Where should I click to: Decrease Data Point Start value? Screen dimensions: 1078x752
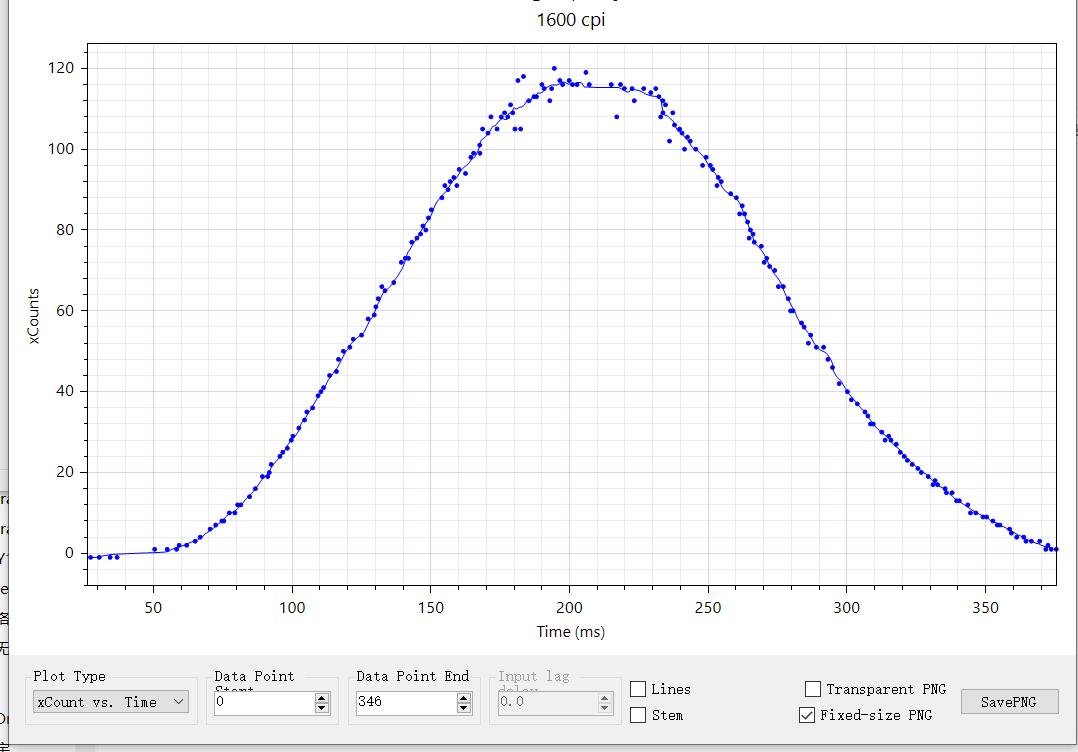[322, 708]
